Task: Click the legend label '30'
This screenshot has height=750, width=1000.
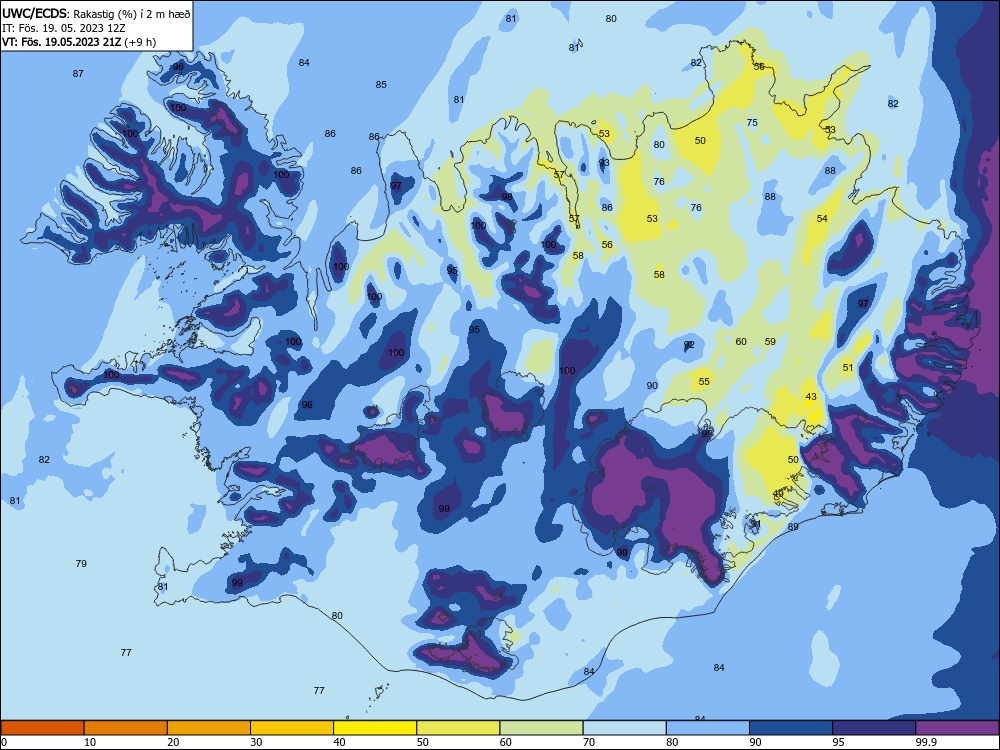Action: 256,742
